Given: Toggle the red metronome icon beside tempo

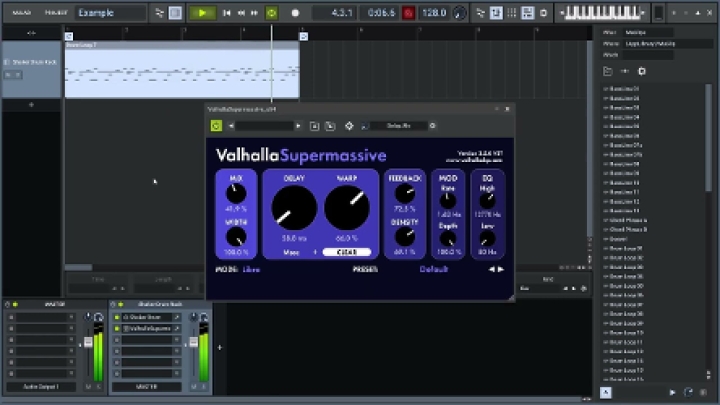Looking at the screenshot, I should click(408, 13).
